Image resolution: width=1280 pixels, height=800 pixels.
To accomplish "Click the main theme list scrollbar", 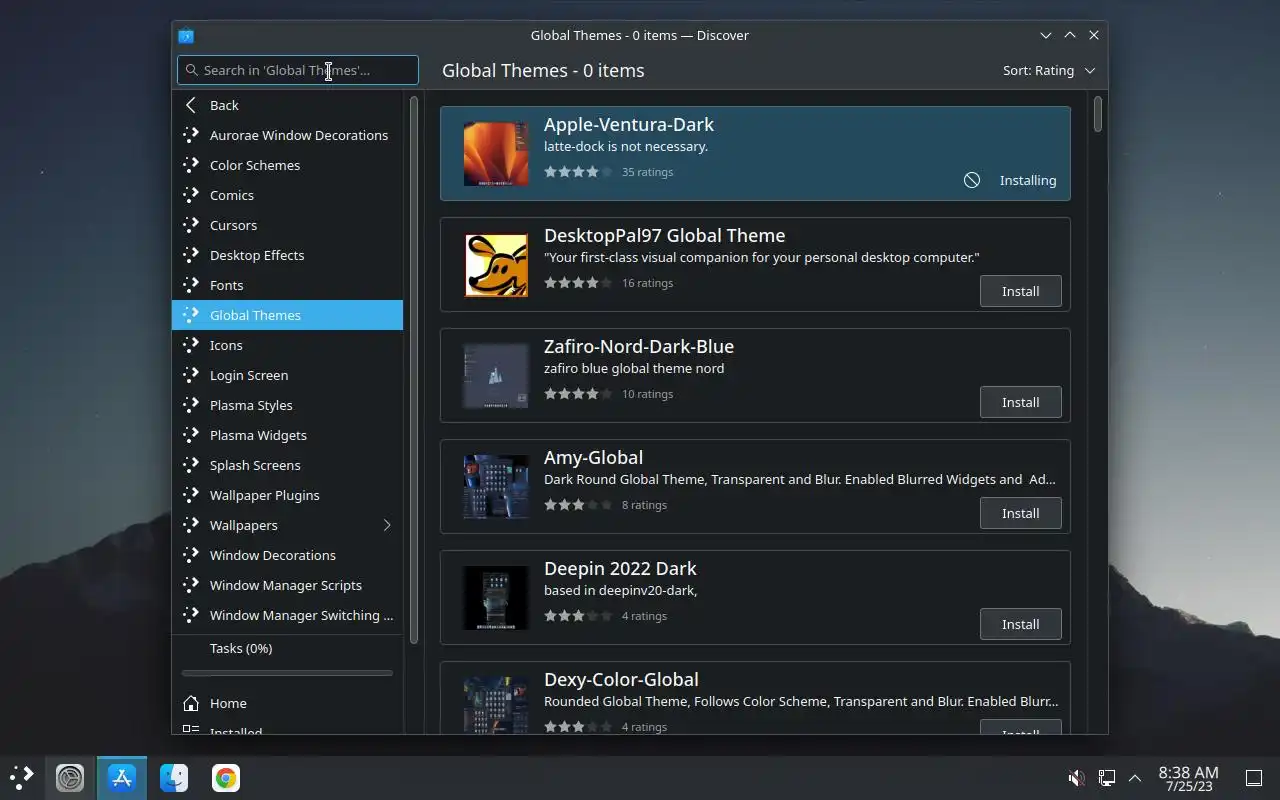I will tap(1098, 114).
